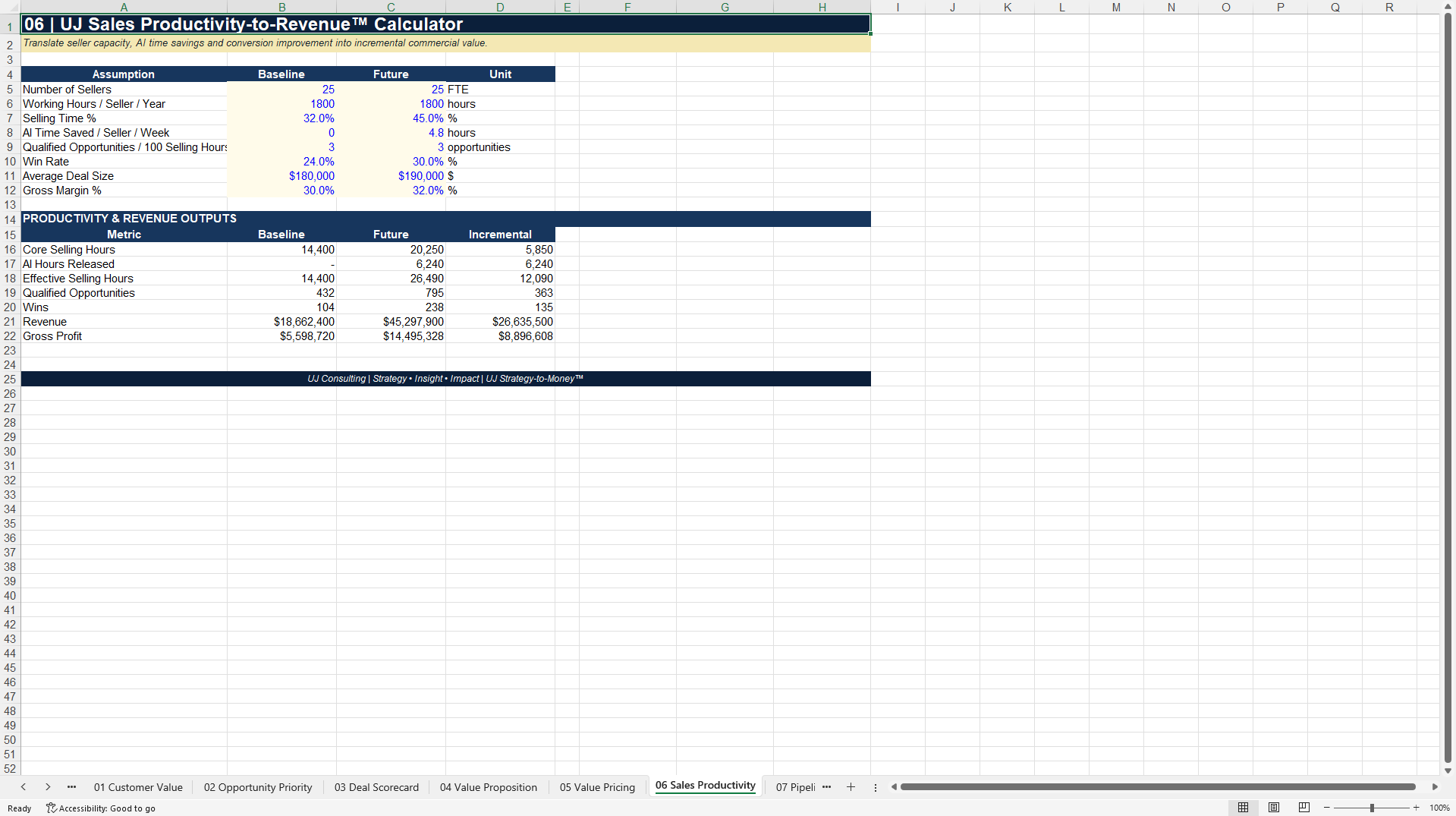Select the Incremental header cell
1456x816 pixels.
coord(500,235)
